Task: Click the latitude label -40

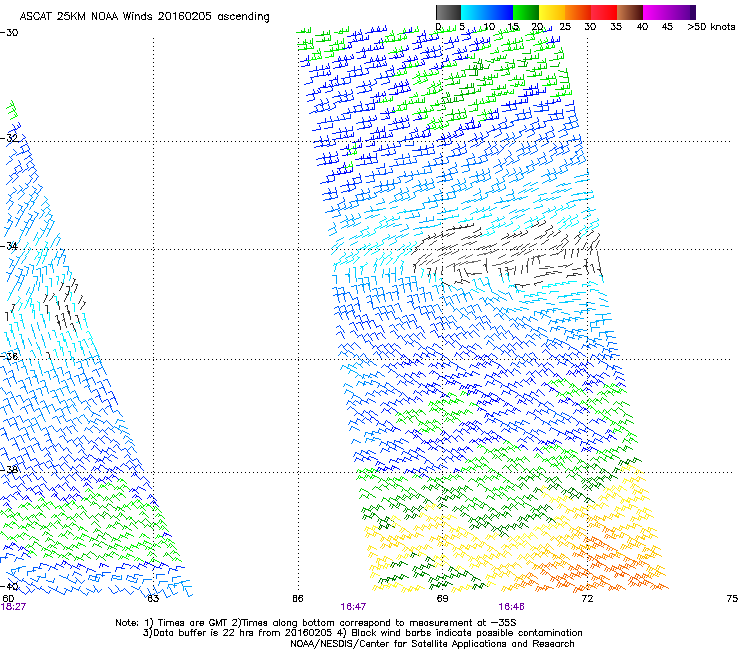Action: [9, 586]
